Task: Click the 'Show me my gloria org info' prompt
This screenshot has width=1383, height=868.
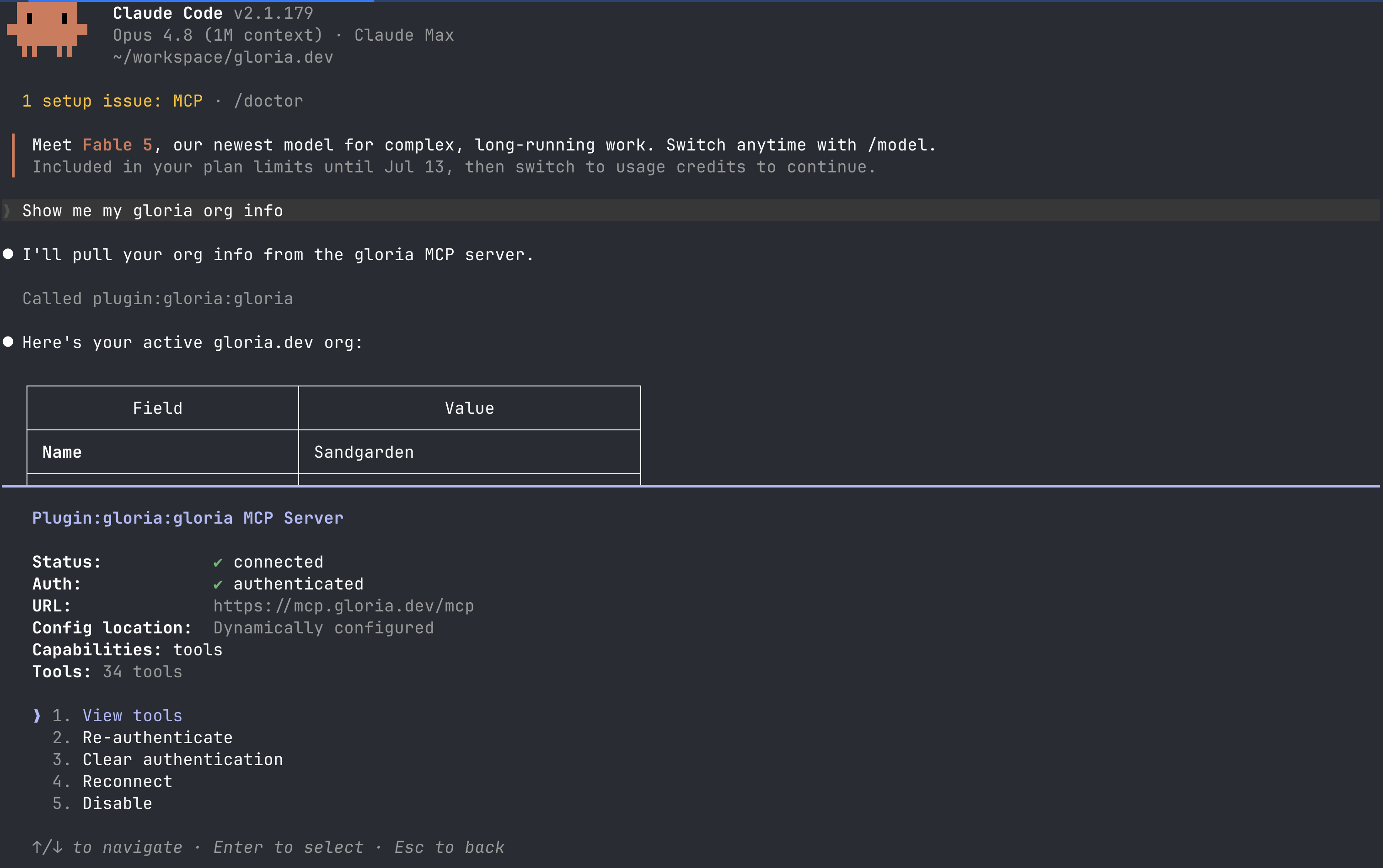Action: point(152,211)
